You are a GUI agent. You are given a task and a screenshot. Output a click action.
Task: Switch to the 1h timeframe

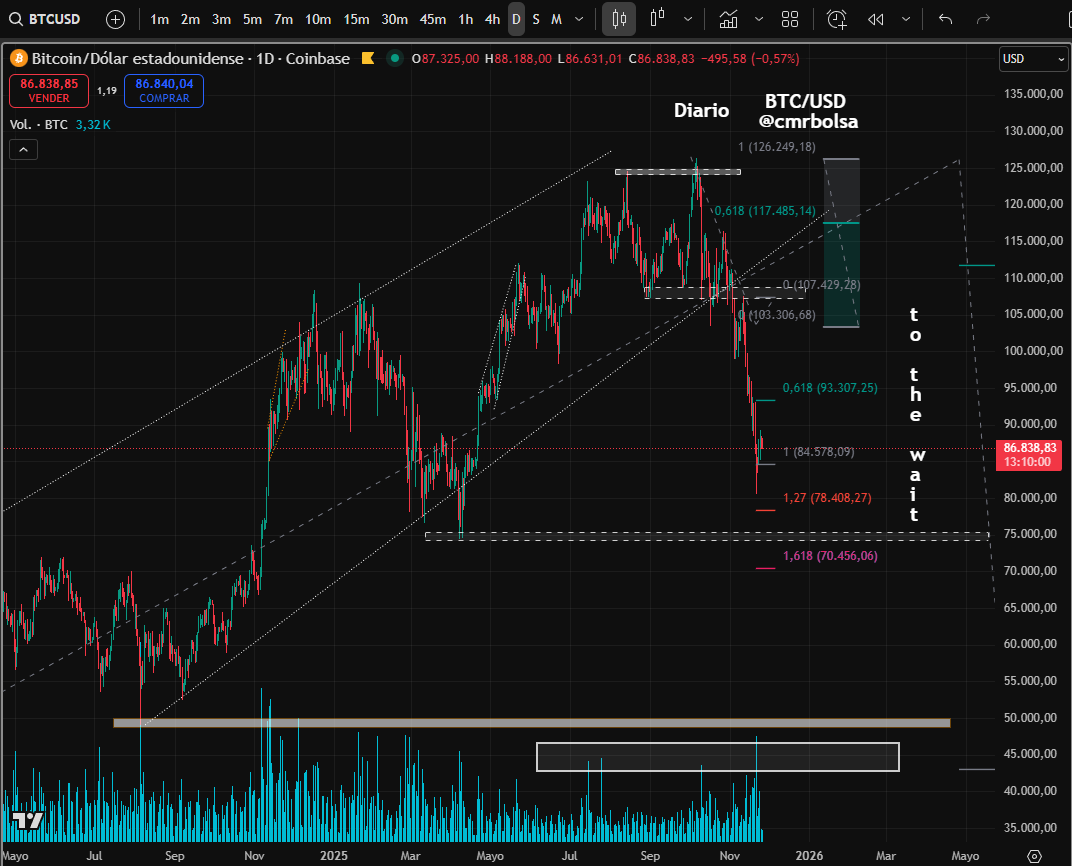466,19
